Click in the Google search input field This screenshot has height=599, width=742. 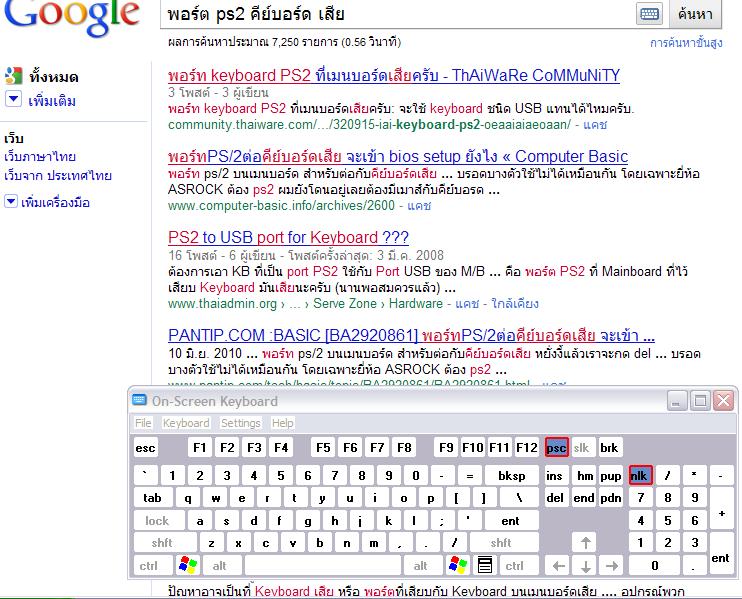398,14
